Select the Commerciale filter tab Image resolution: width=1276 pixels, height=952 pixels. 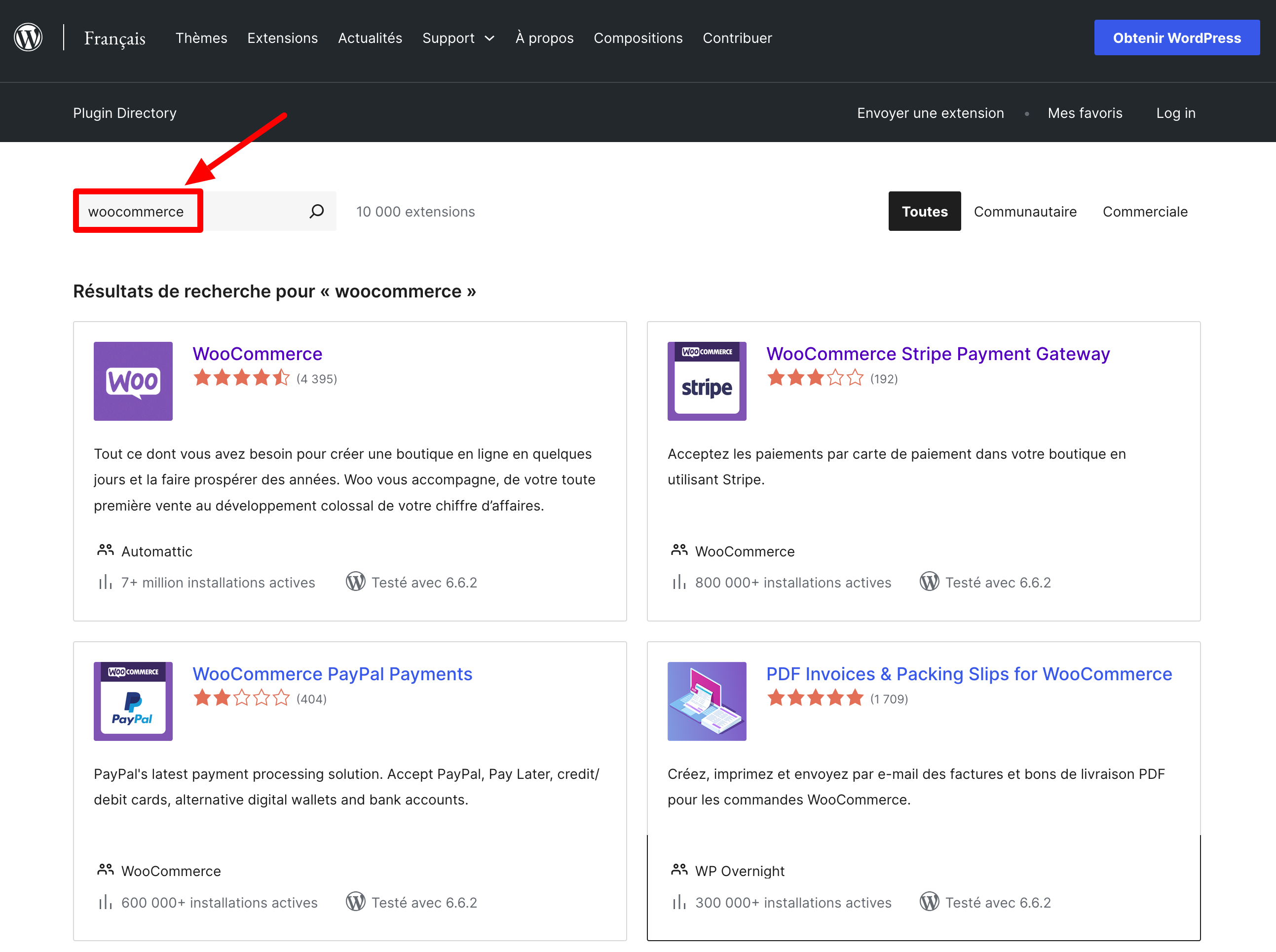click(x=1145, y=212)
